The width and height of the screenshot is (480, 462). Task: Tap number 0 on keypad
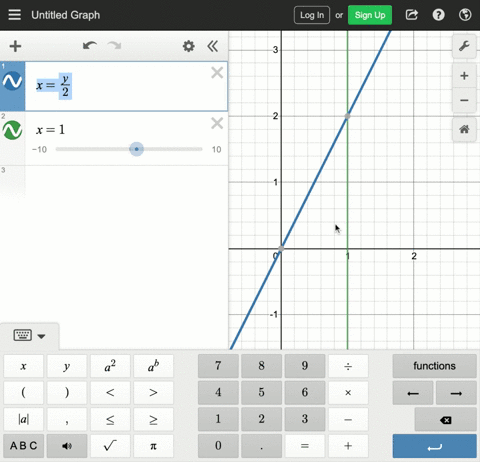coord(218,446)
